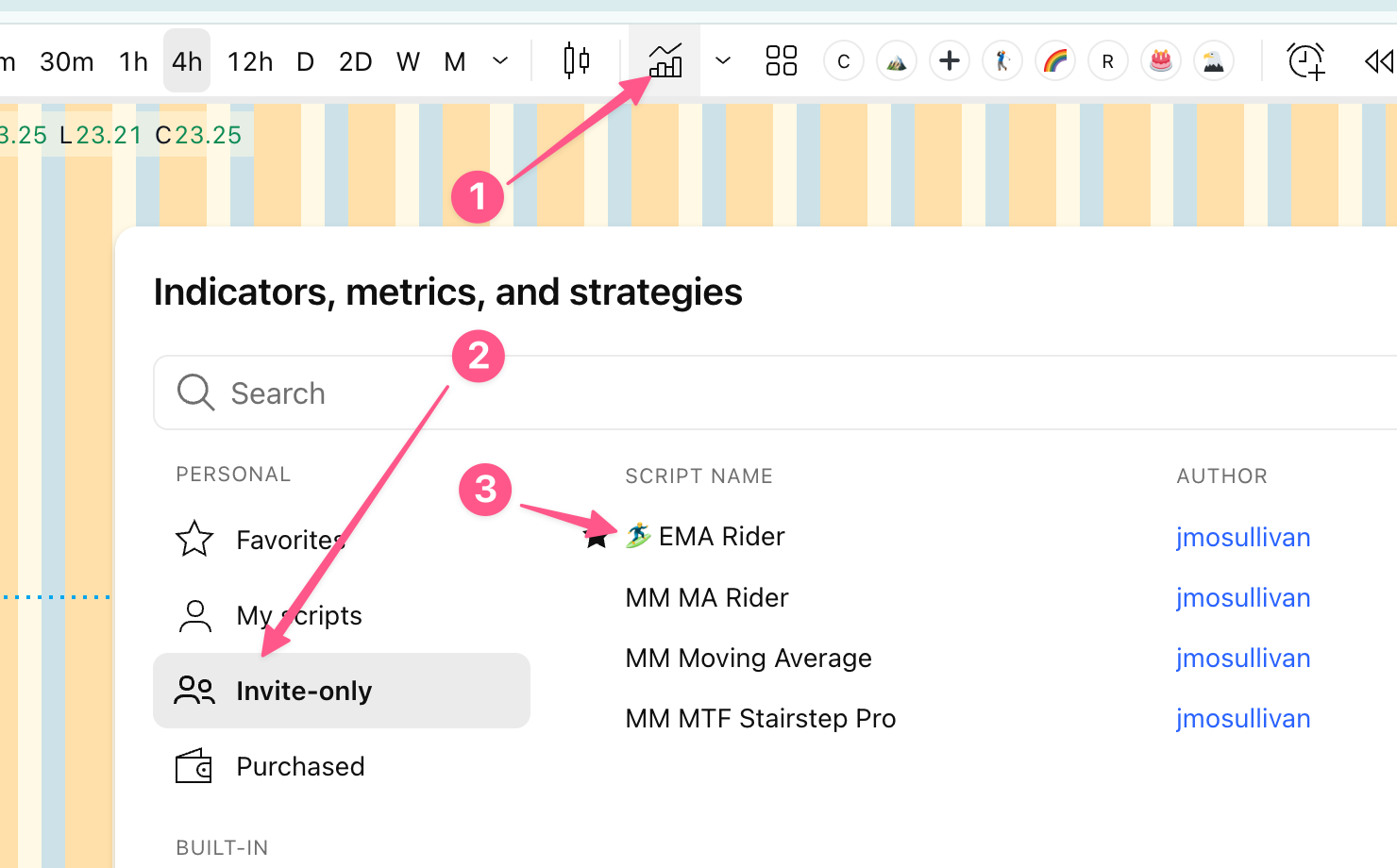Click the candlestick chart type icon

coord(576,61)
